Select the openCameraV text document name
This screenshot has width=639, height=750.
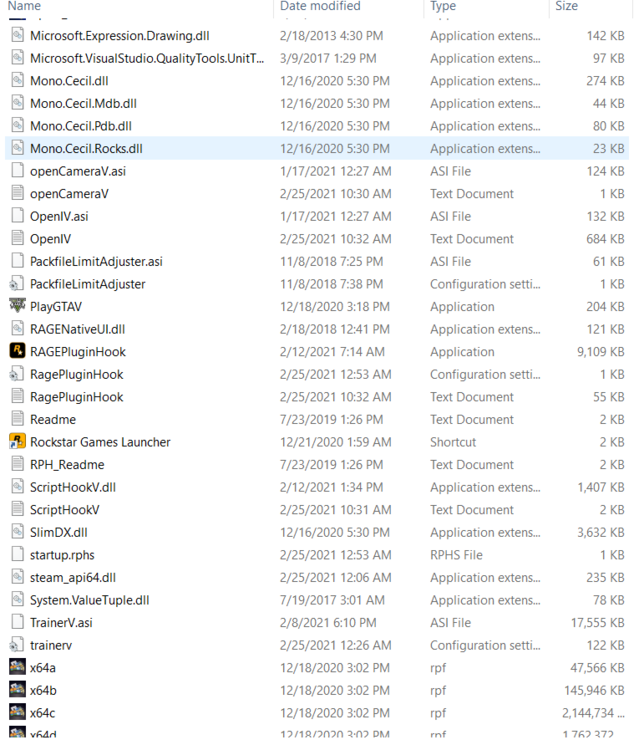coord(69,194)
